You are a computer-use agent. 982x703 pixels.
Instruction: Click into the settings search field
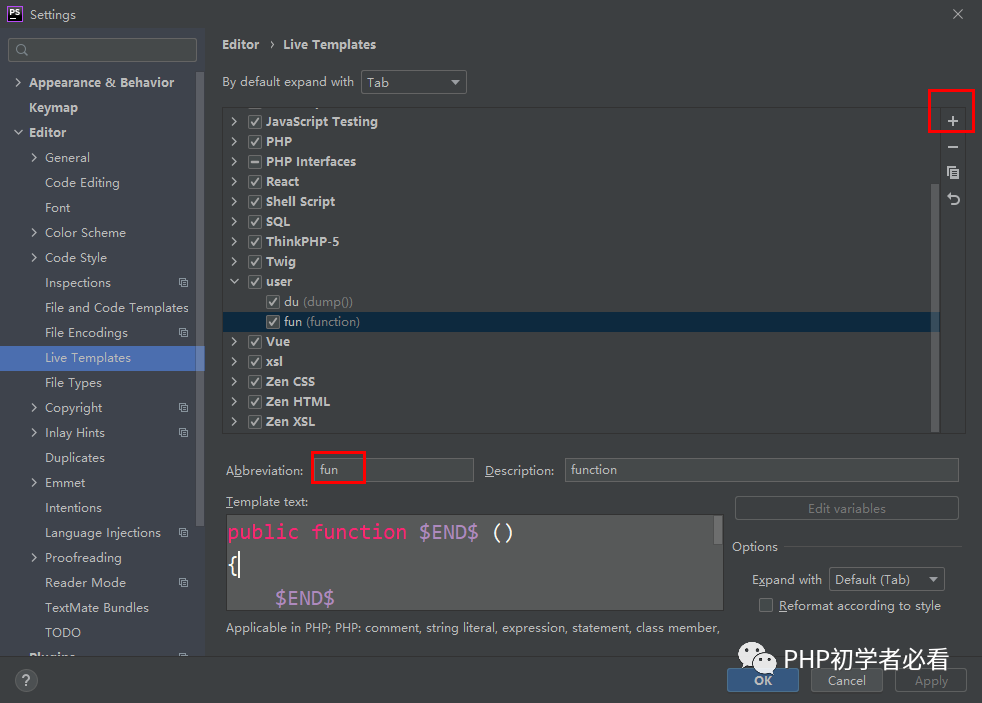point(102,50)
